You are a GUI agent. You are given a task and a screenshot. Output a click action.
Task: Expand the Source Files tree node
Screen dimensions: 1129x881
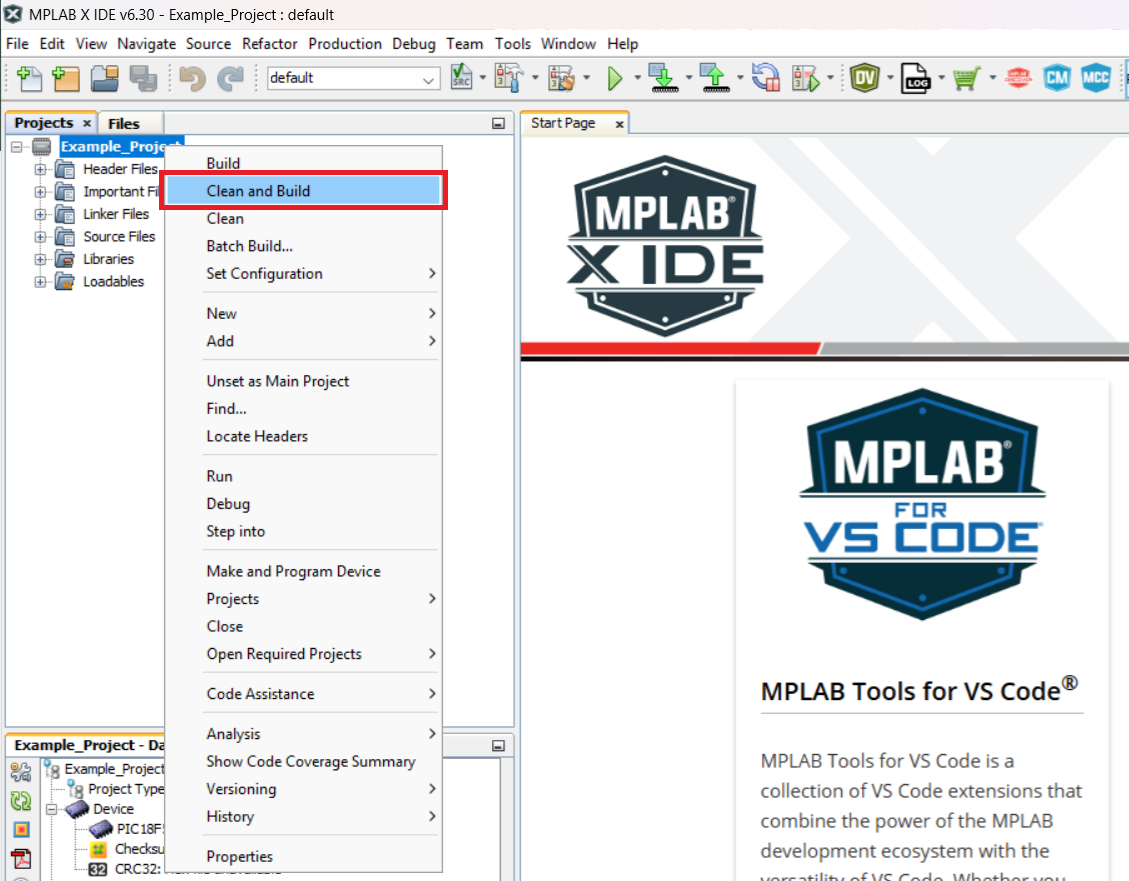point(41,237)
